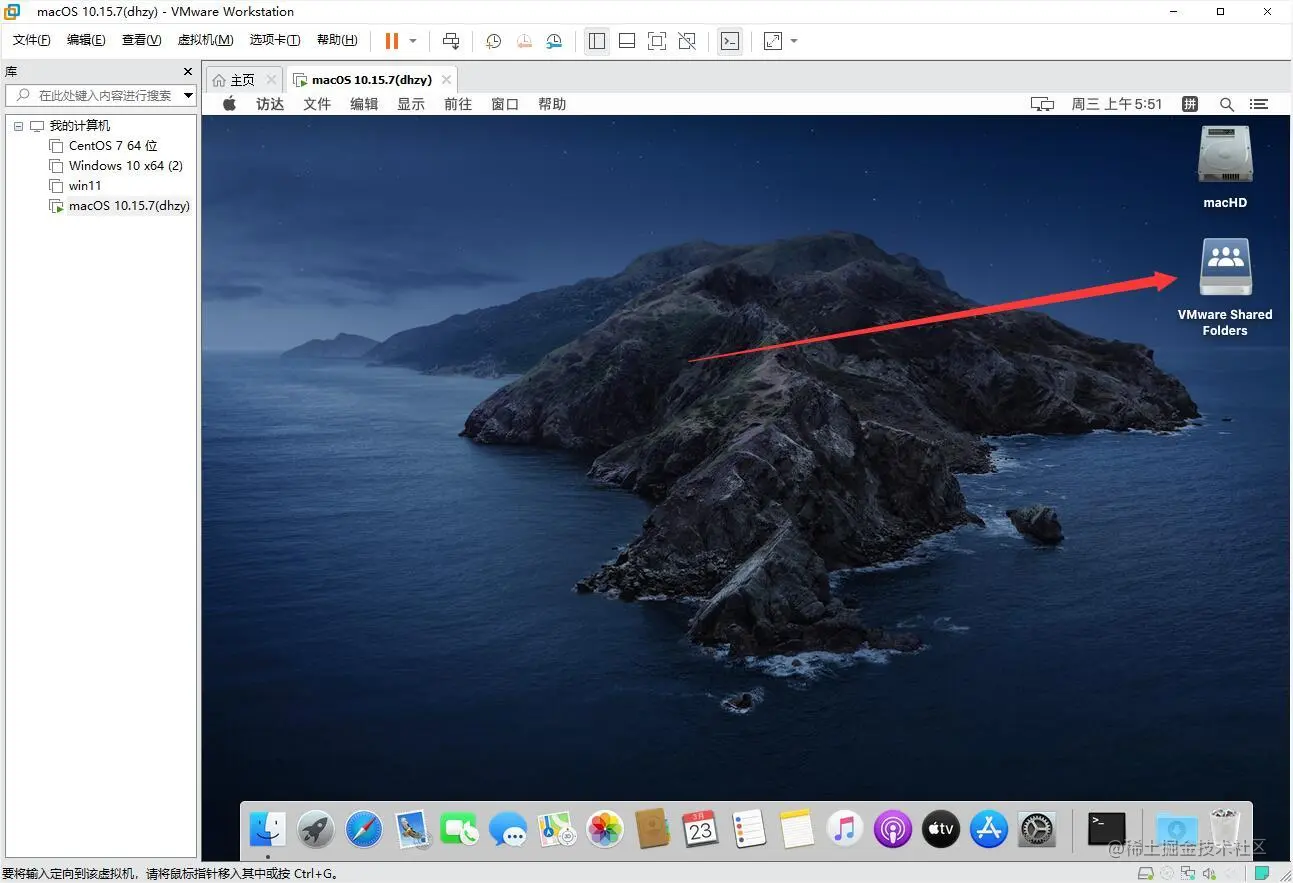Toggle the thumbnail bar visibility
This screenshot has width=1293, height=883.
click(627, 41)
